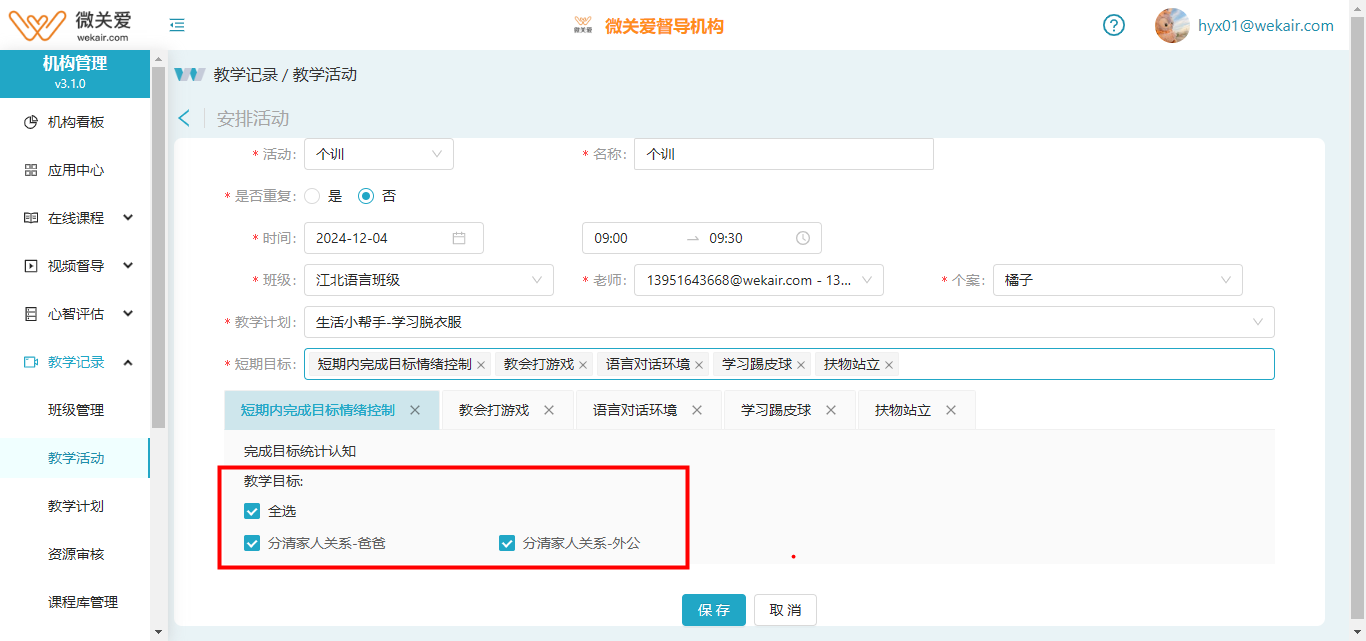Screen dimensions: 1366x641
Task: Click the user avatar picture
Action: (1171, 25)
